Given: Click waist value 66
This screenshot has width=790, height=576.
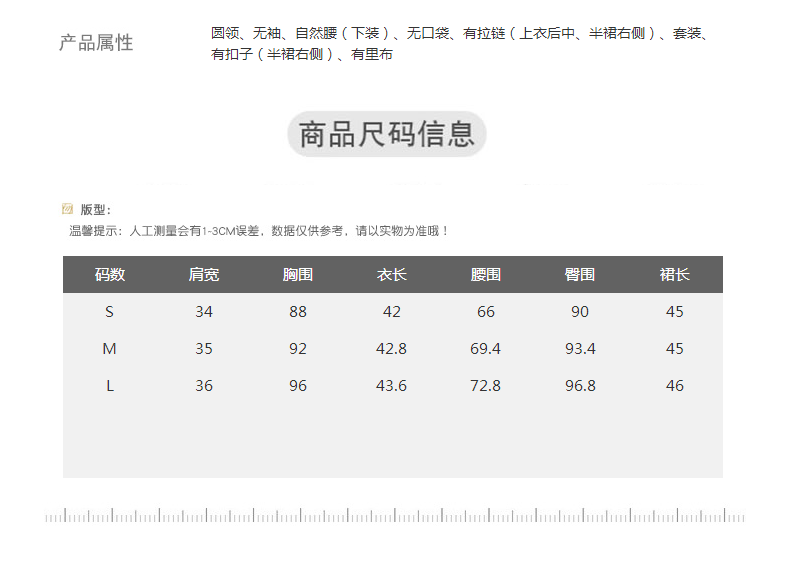Looking at the screenshot, I should click(486, 312).
